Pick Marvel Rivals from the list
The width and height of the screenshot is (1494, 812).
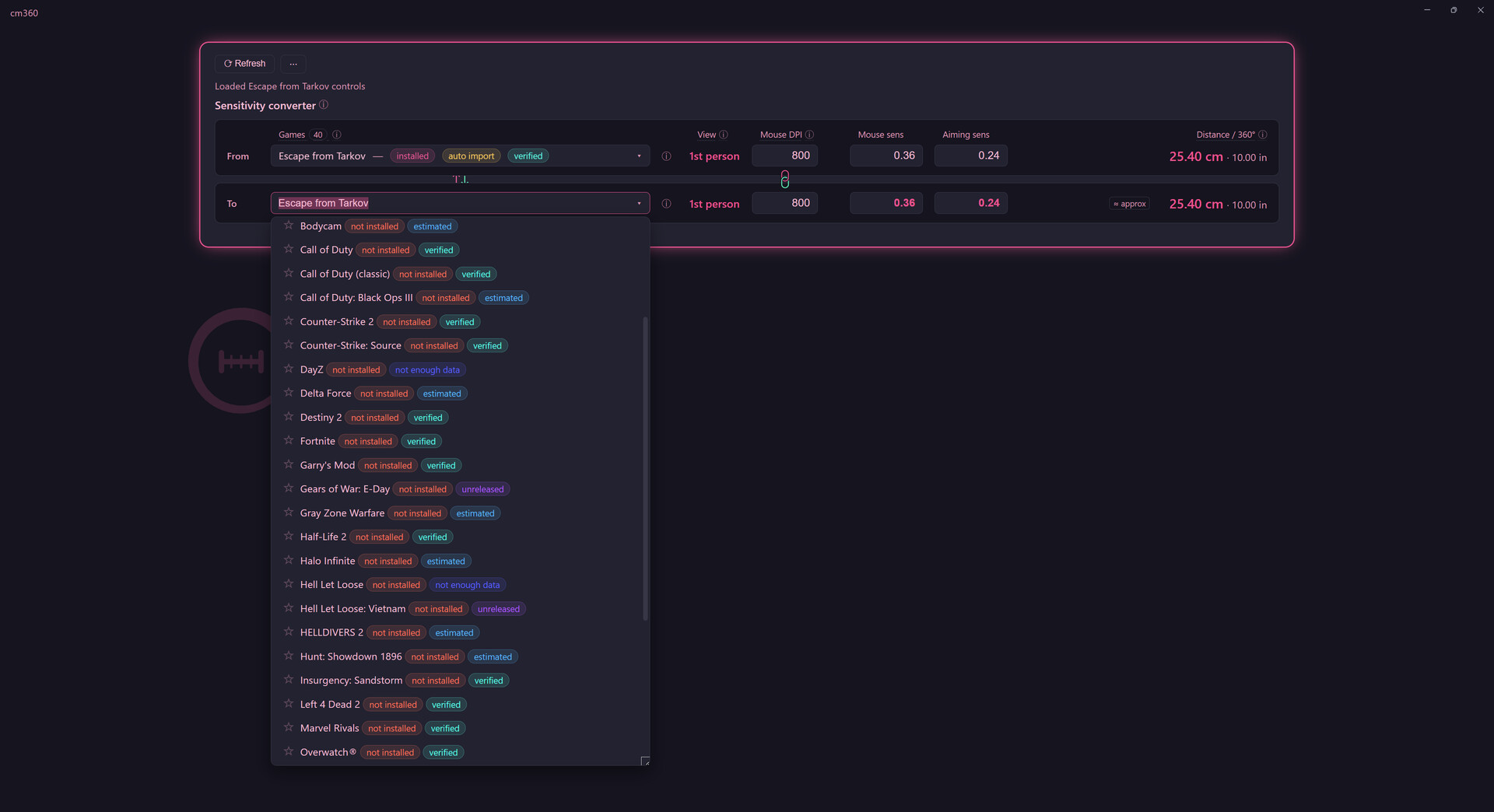[x=458, y=728]
